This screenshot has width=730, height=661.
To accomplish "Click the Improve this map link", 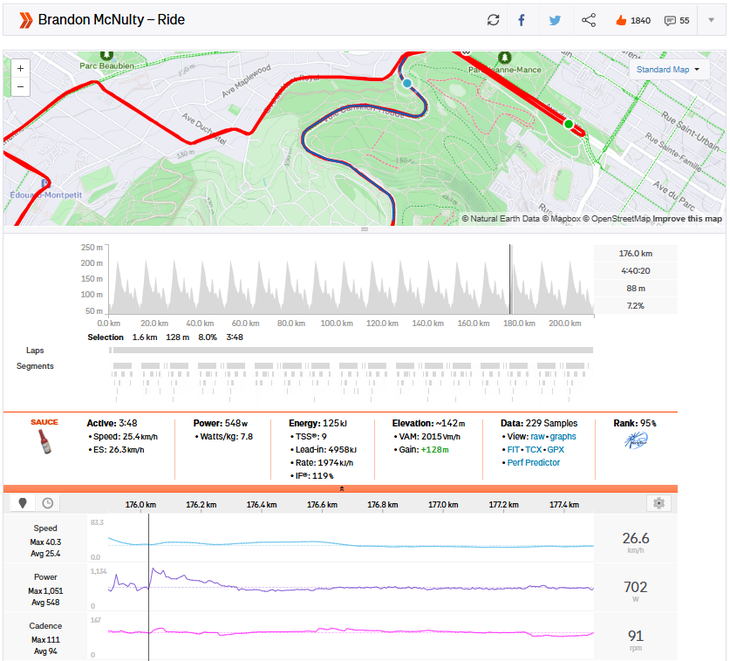I will click(x=687, y=218).
